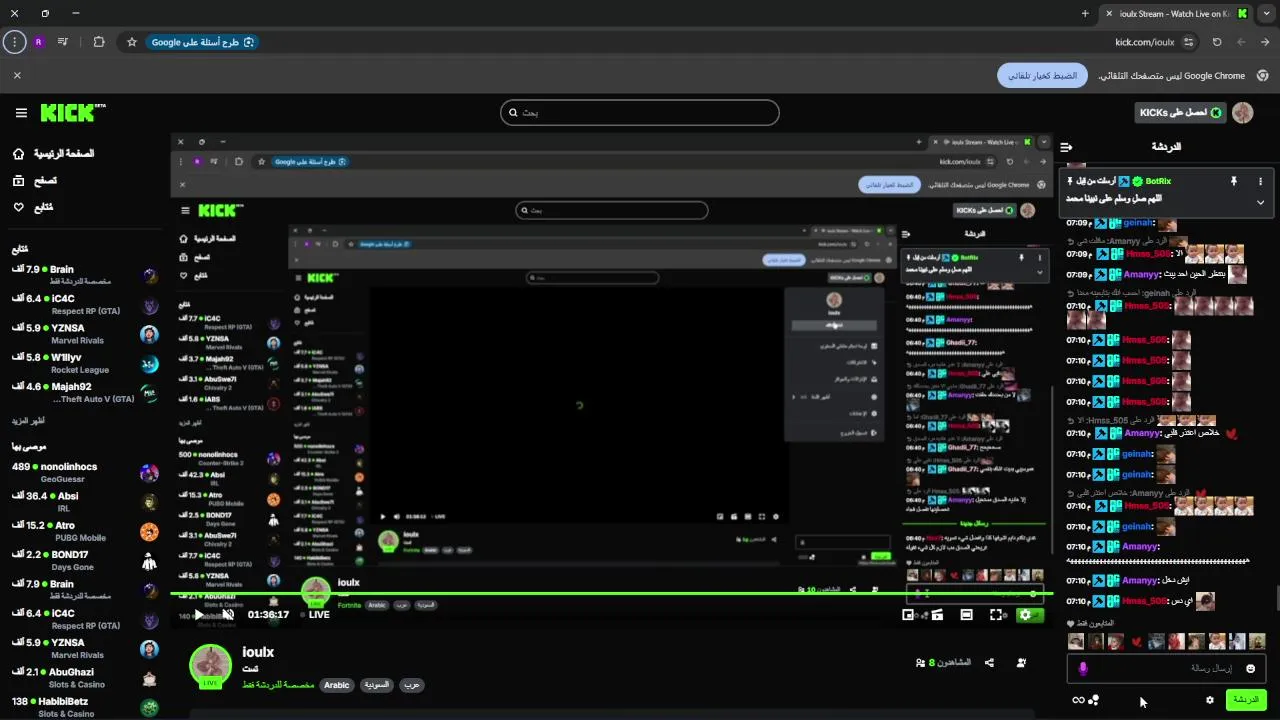Open the Kick hamburger sidebar menu
The width and height of the screenshot is (1280, 720).
coord(21,113)
